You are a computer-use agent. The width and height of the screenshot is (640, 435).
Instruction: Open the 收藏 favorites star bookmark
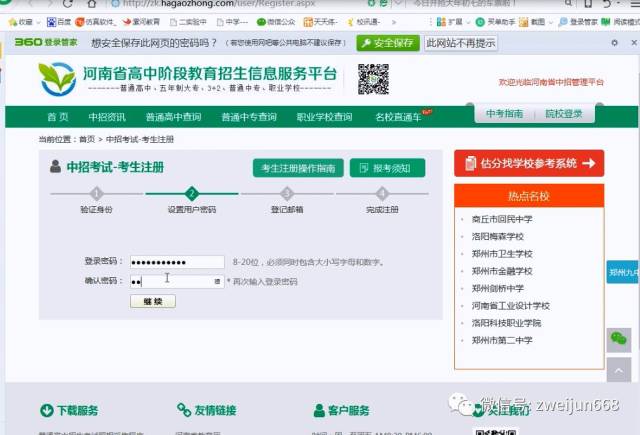(20, 22)
